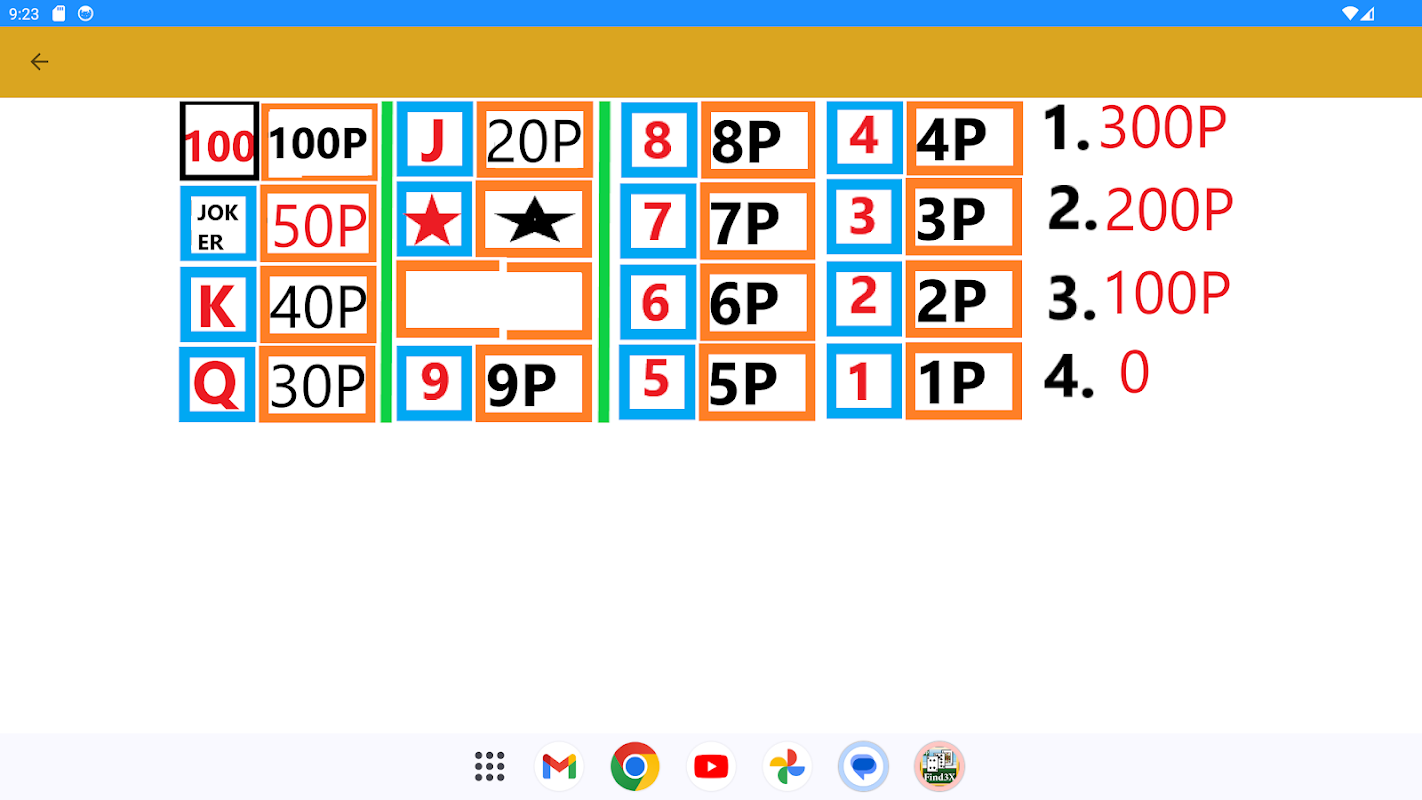Click the 30P points box
This screenshot has width=1422, height=800.
tap(317, 384)
